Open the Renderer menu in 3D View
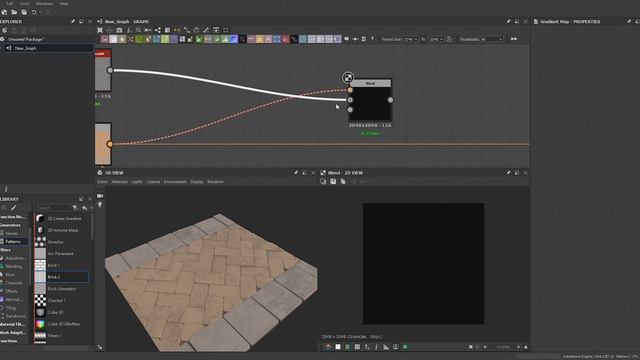The image size is (640, 360). tap(216, 182)
